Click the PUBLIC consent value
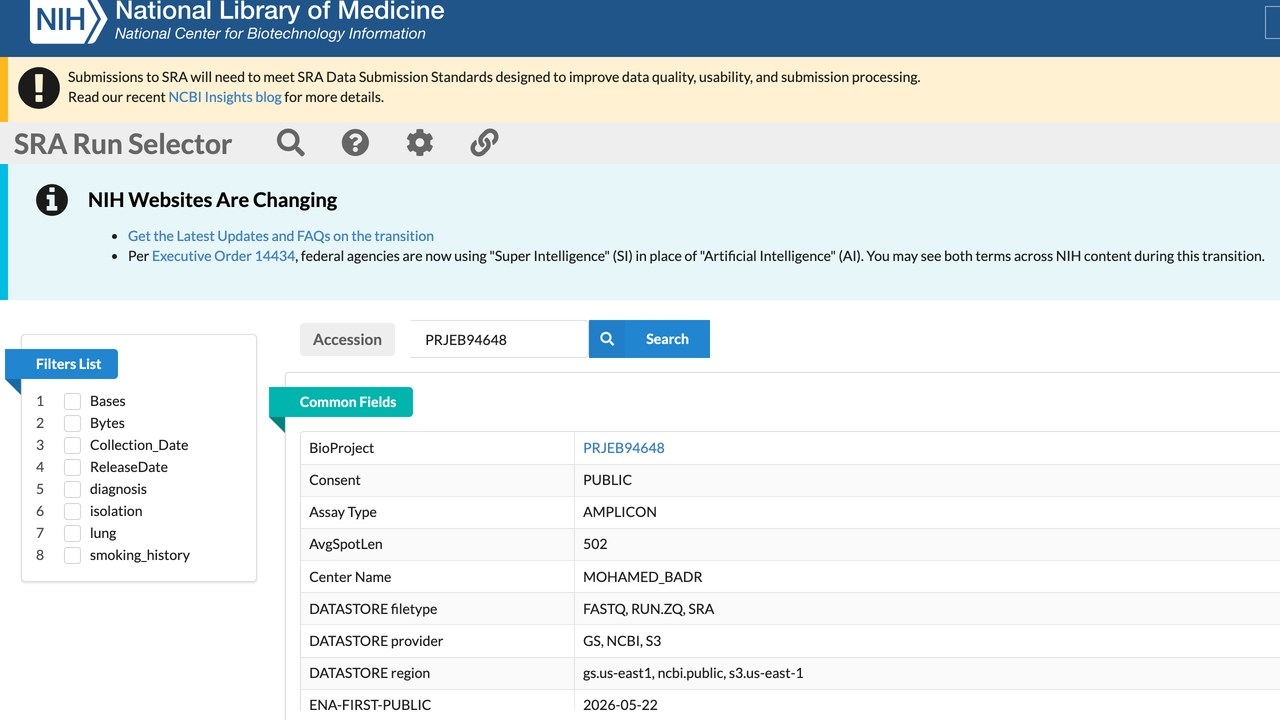1280x720 pixels. click(608, 480)
